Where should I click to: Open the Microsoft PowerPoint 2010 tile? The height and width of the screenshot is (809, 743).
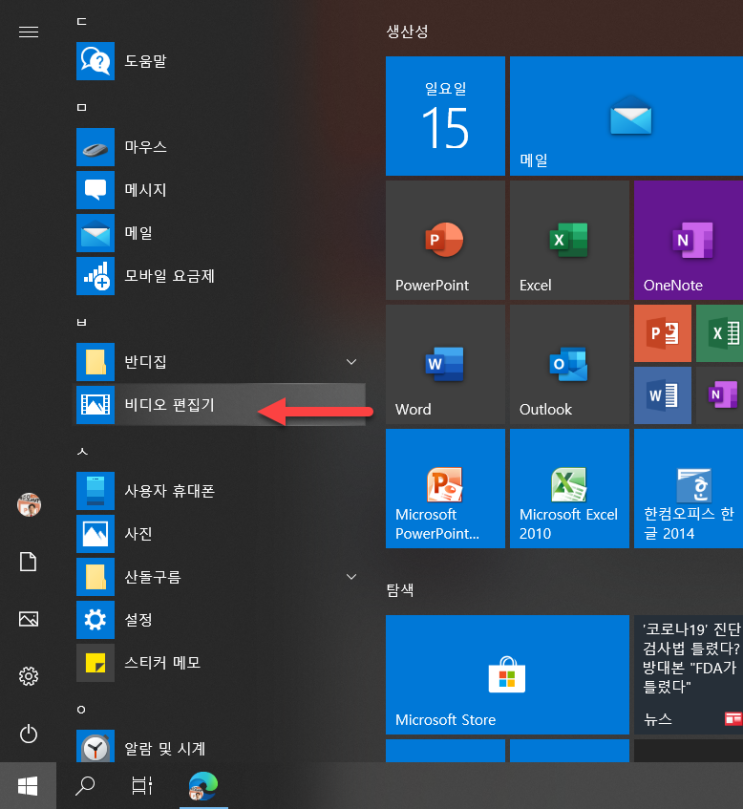click(x=445, y=489)
